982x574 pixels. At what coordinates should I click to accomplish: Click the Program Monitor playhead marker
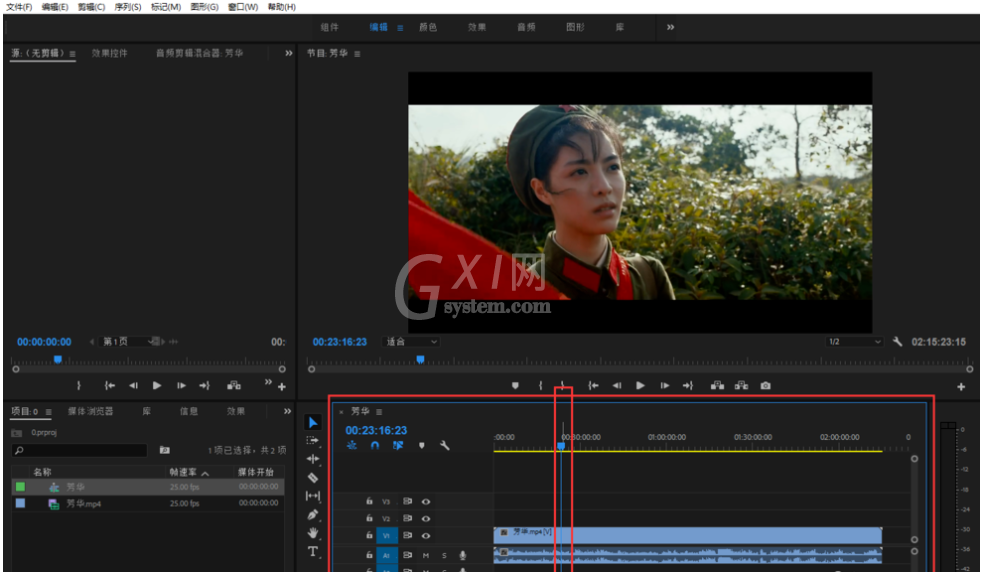(x=421, y=359)
